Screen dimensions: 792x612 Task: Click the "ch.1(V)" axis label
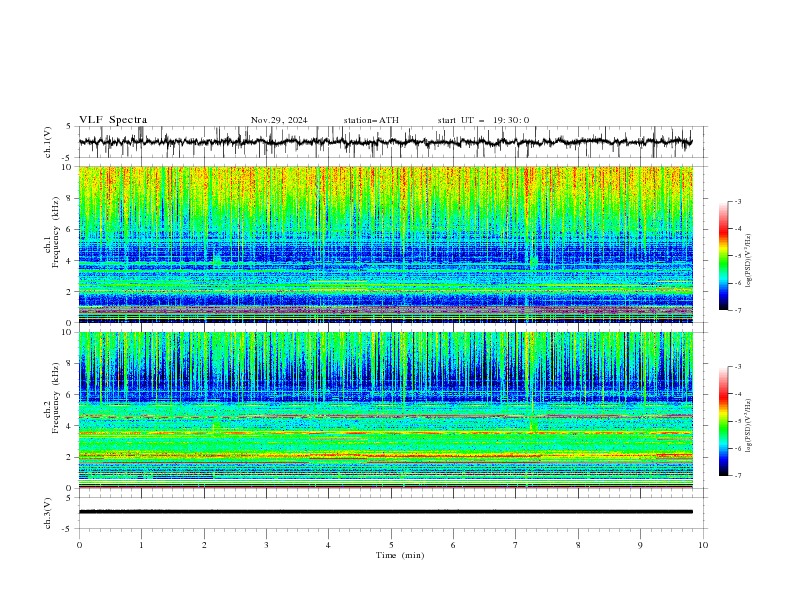(x=48, y=142)
